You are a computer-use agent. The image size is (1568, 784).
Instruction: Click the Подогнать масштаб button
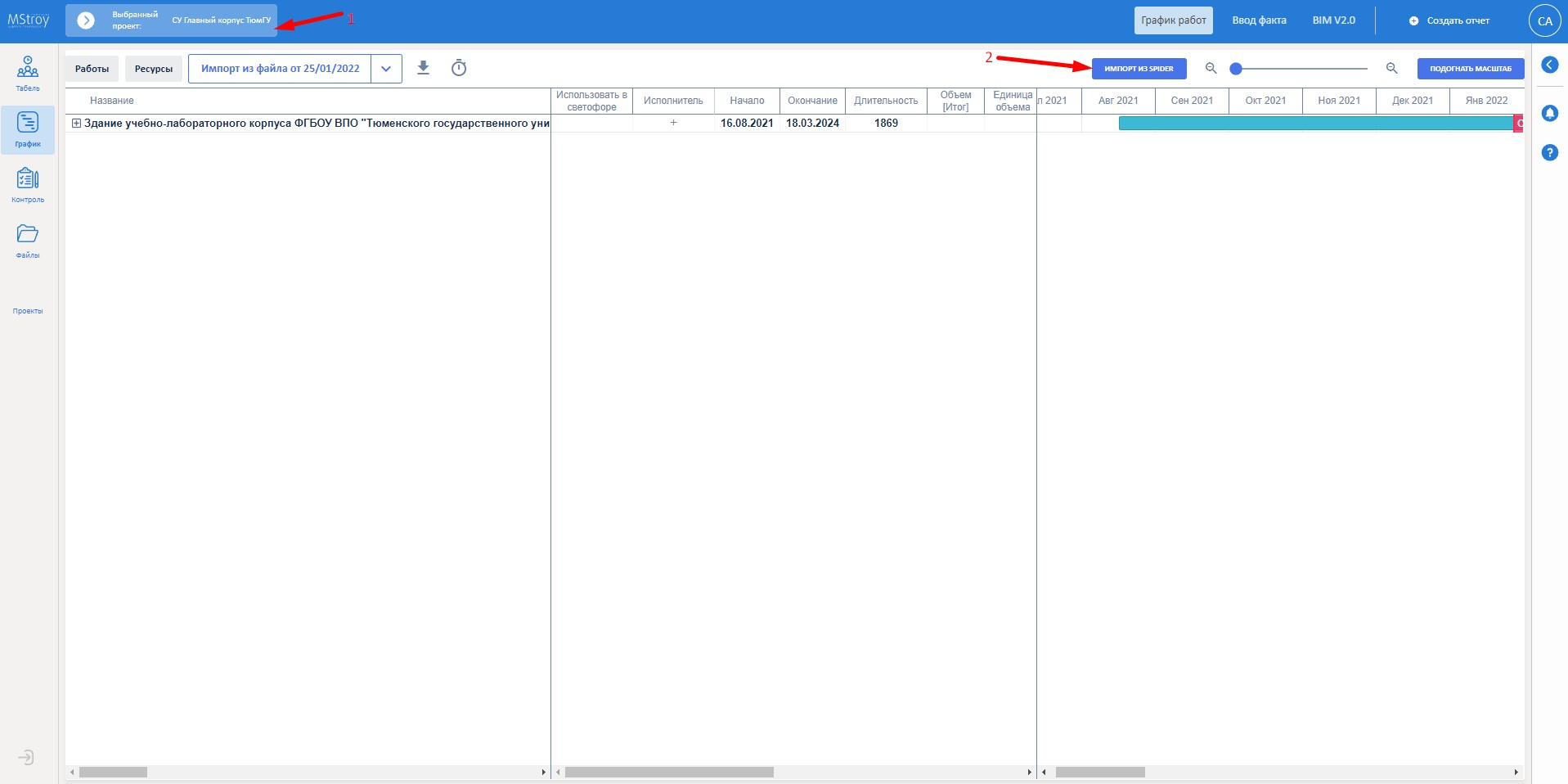[x=1470, y=69]
